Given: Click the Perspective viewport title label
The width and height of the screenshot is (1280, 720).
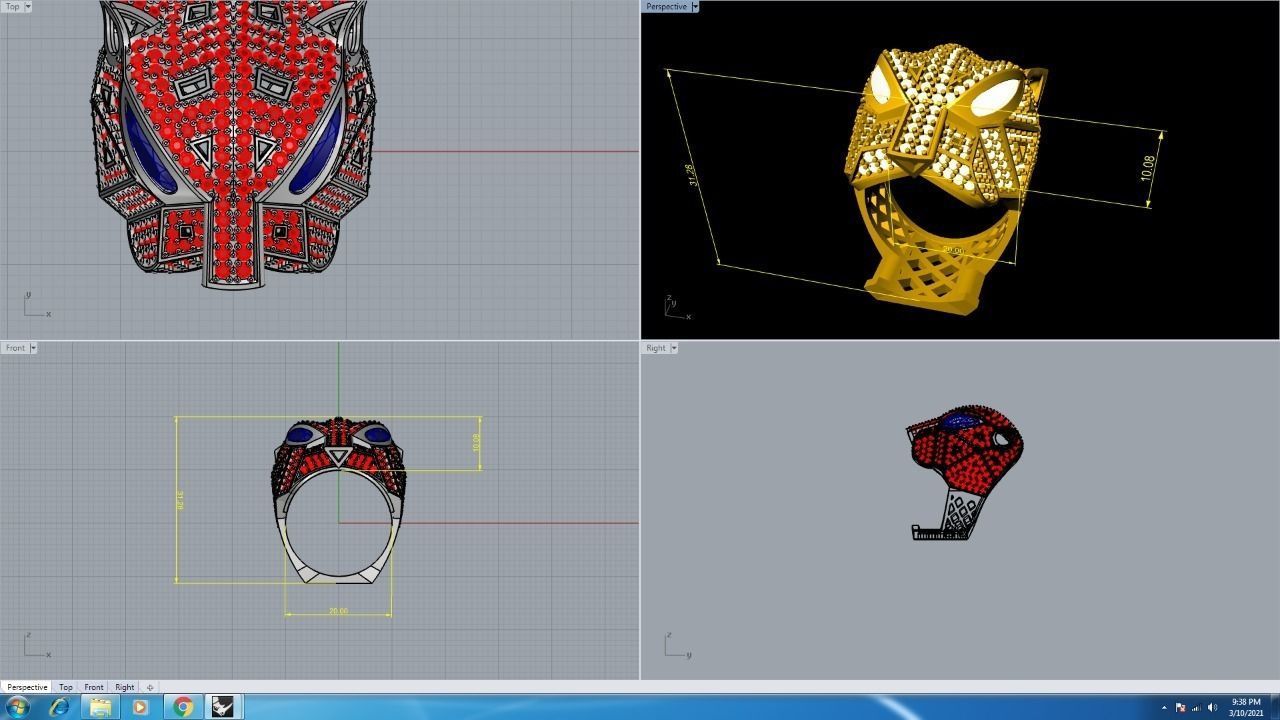Looking at the screenshot, I should [666, 6].
